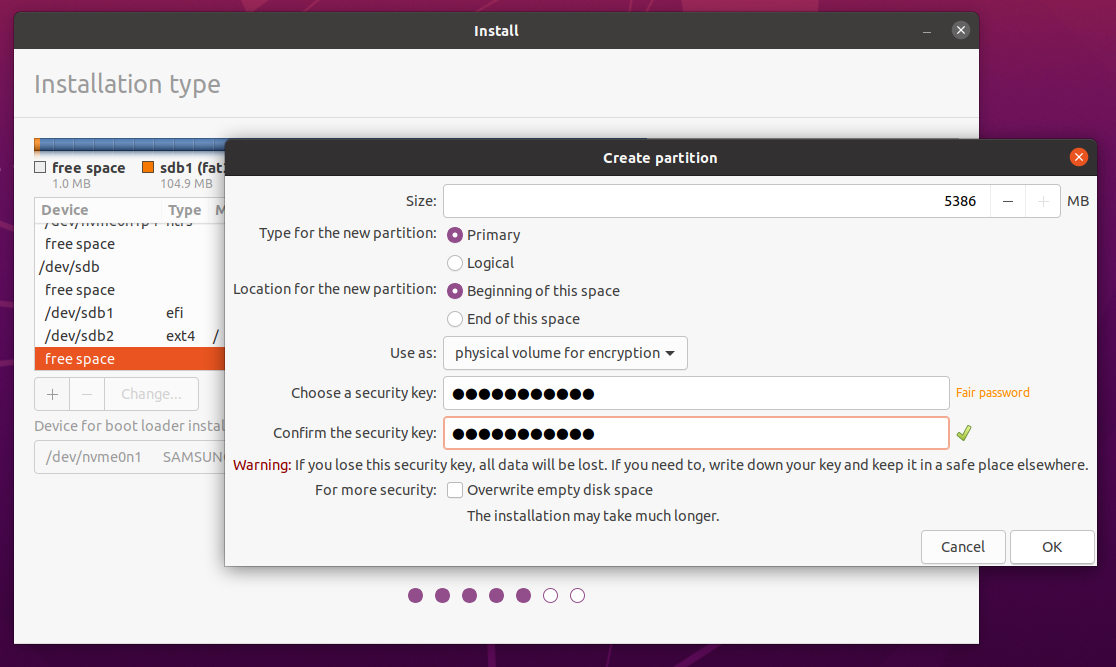Click Choose a security key field
This screenshot has height=667, width=1116.
click(695, 393)
